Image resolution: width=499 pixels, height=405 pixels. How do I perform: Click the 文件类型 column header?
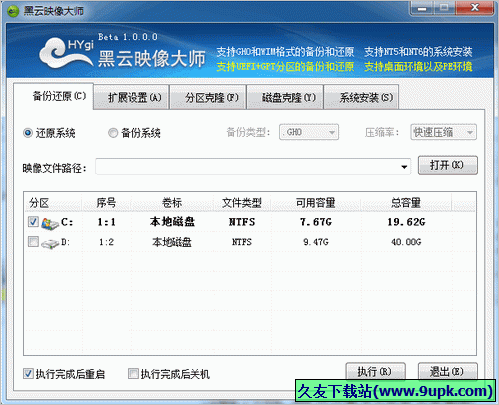[x=242, y=202]
